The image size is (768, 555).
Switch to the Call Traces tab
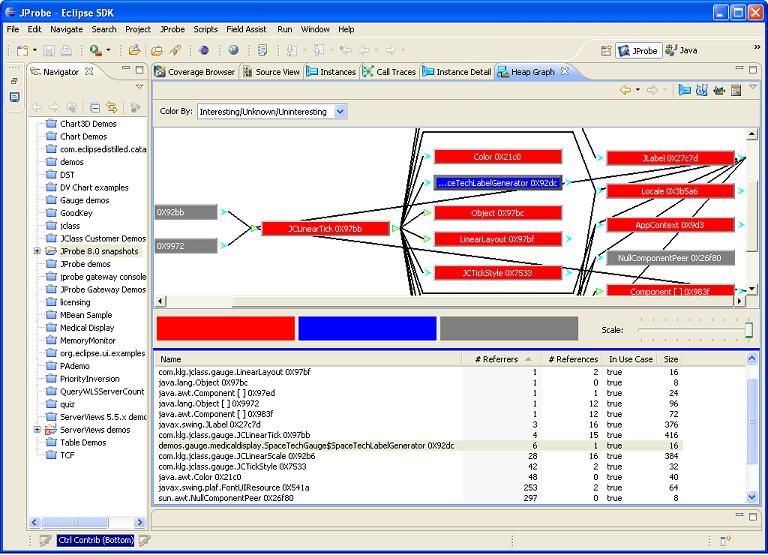tap(389, 72)
